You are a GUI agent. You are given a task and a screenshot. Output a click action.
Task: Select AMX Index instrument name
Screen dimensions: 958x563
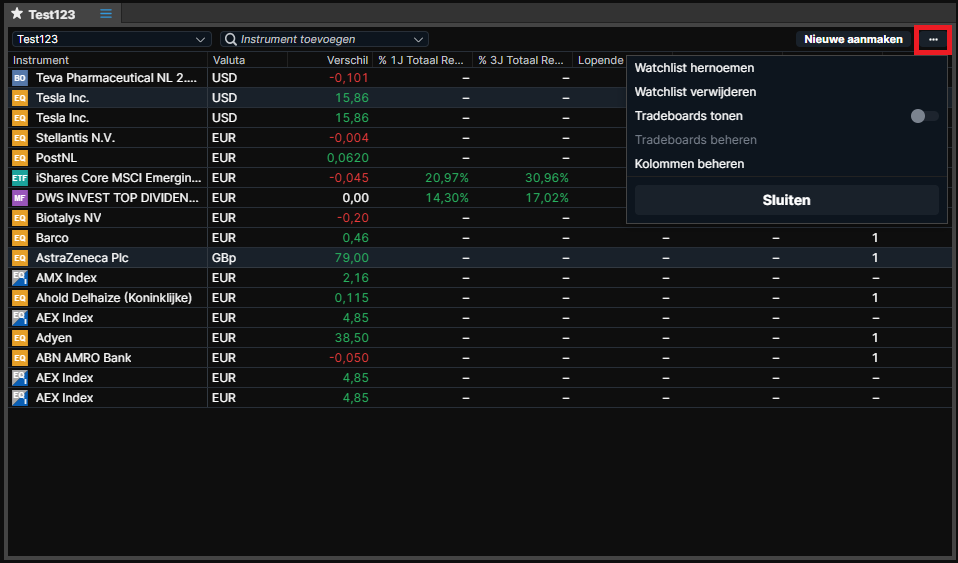click(66, 278)
